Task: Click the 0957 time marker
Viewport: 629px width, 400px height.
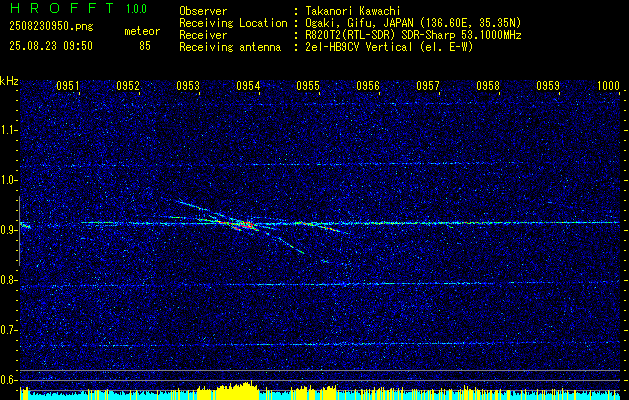Action: (428, 85)
